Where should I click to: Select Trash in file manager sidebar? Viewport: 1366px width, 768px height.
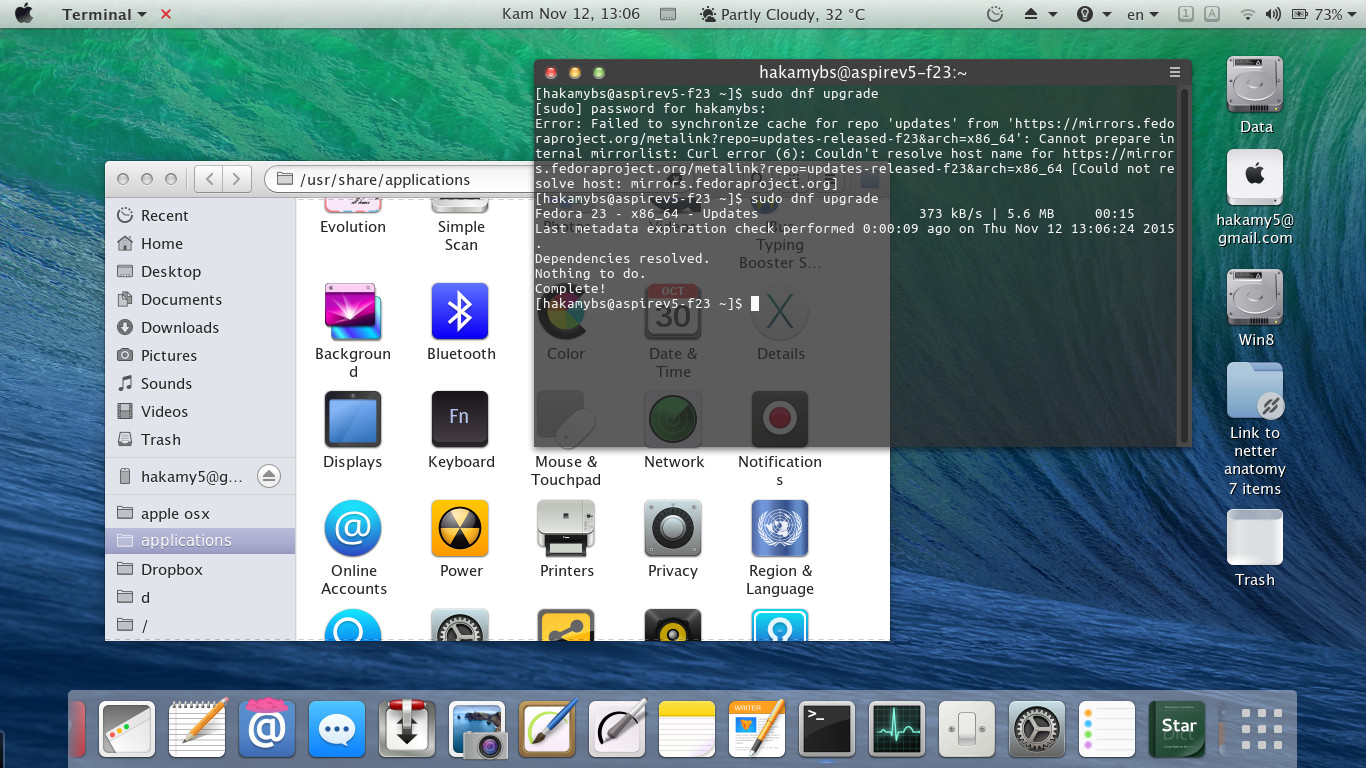200,439
